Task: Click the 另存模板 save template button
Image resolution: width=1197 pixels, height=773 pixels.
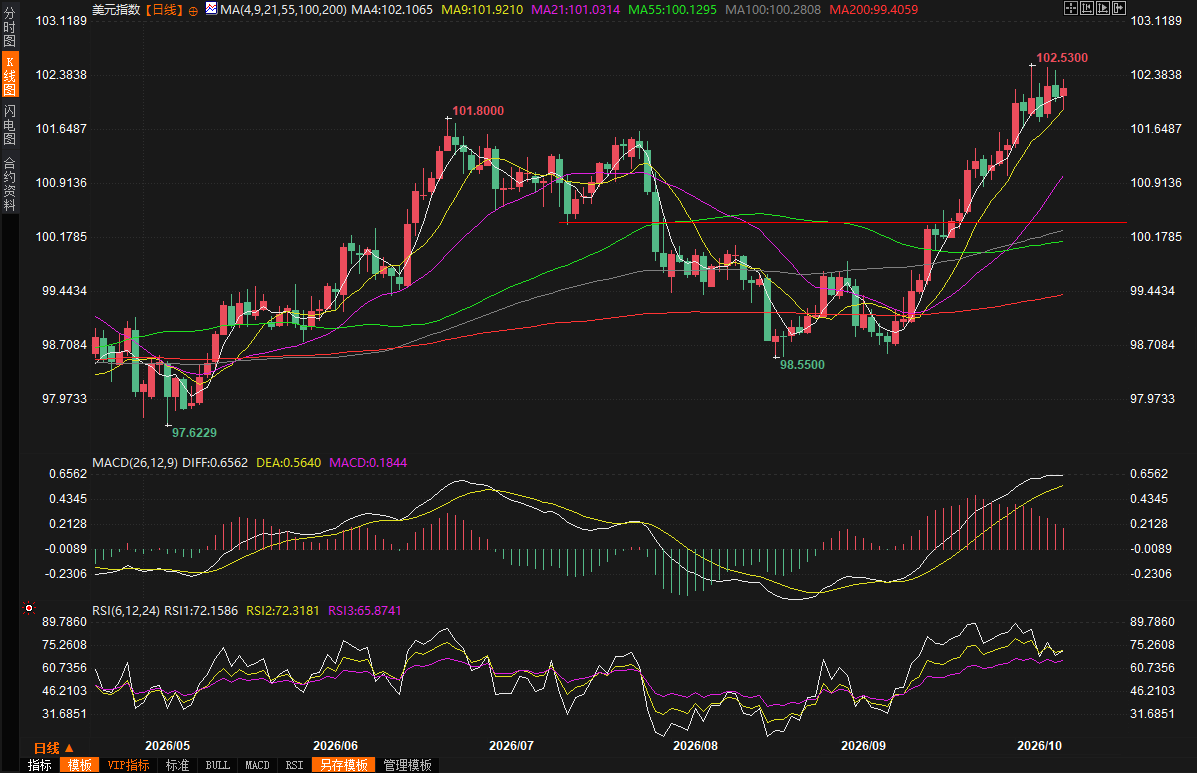Action: (x=344, y=765)
